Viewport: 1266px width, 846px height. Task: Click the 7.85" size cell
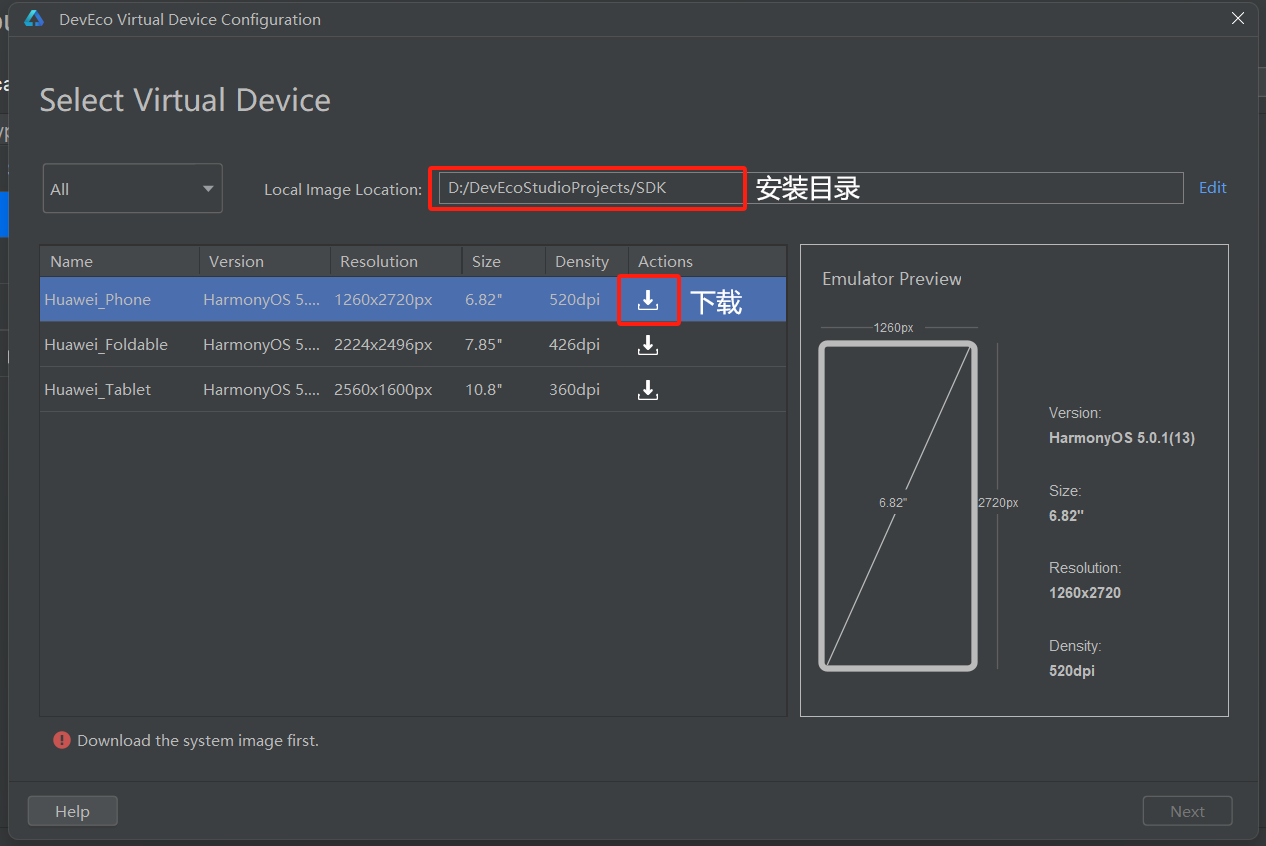(484, 344)
